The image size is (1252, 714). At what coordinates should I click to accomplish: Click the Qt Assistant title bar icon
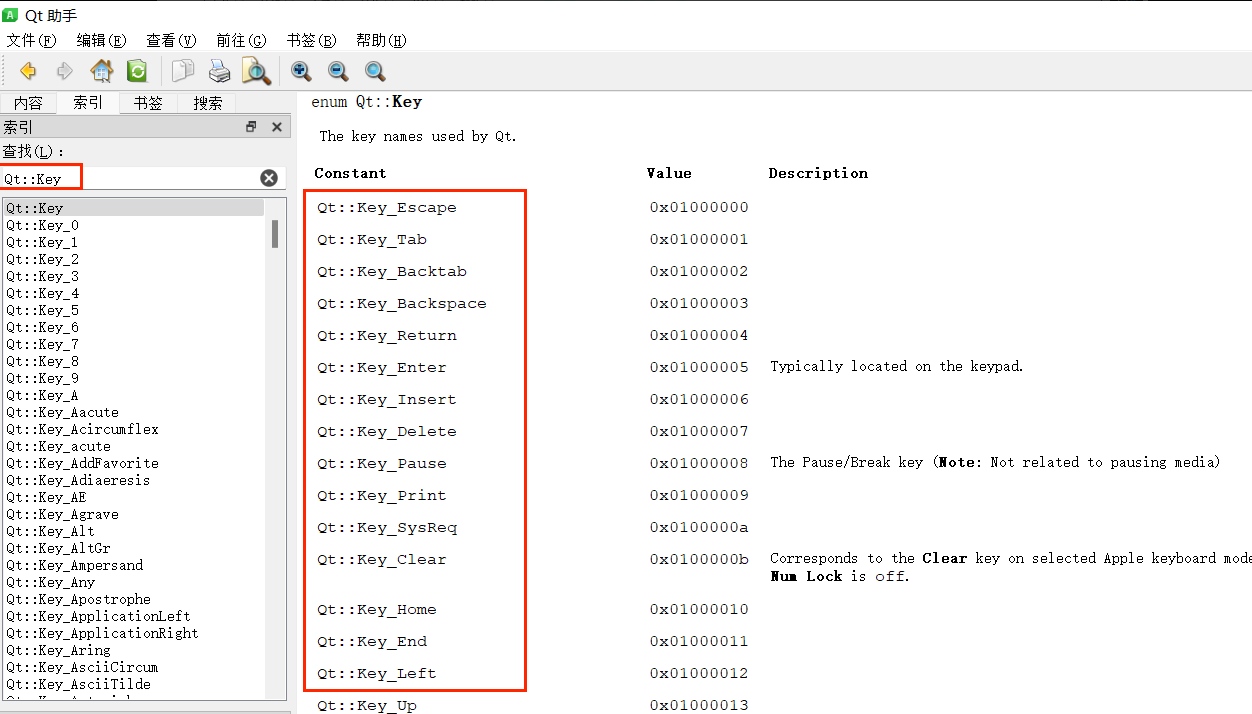point(12,14)
